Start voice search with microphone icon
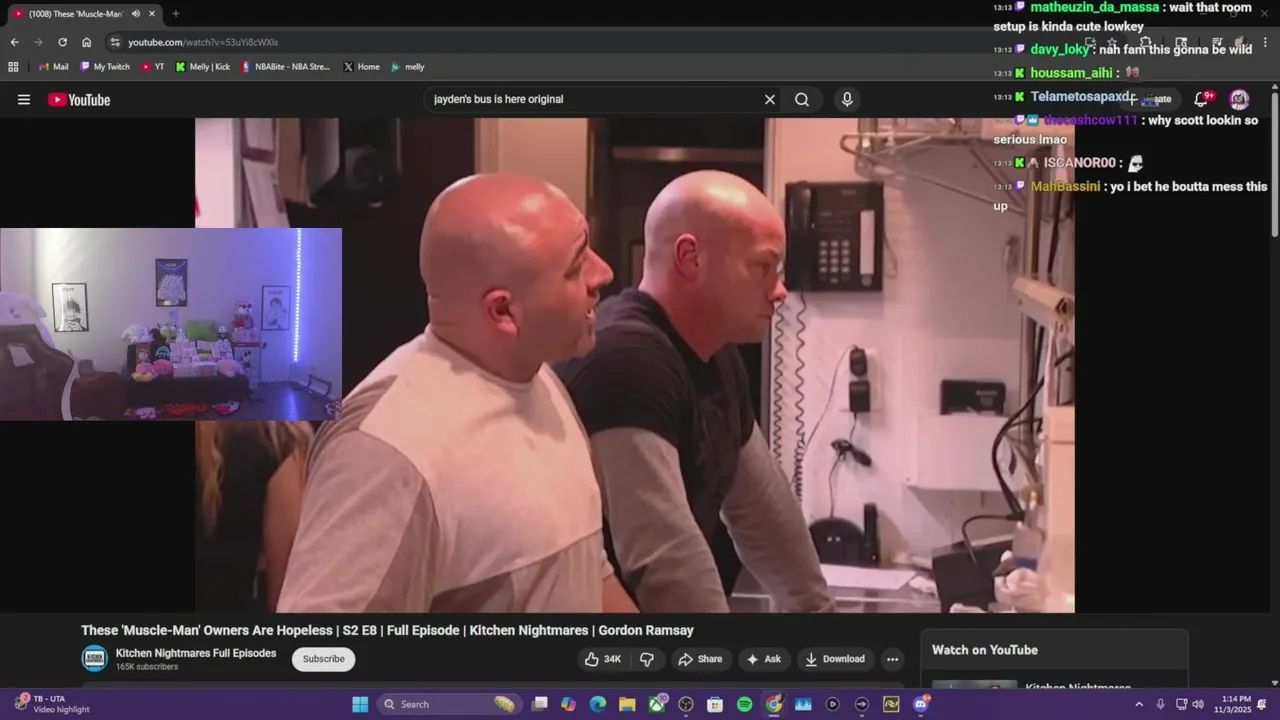Screen dimensions: 1280x720 [847, 99]
